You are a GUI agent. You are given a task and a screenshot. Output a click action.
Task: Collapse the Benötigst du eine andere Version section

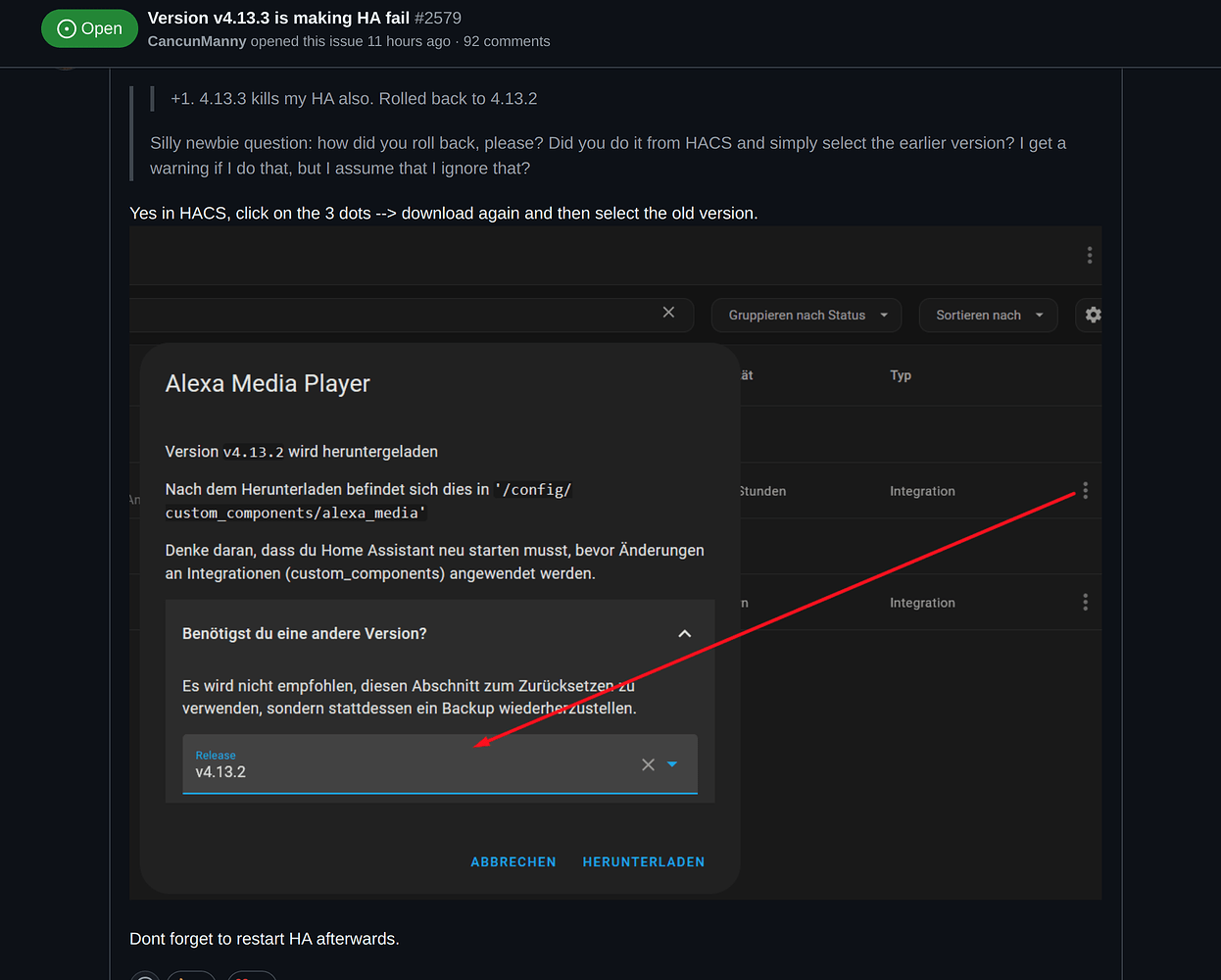click(684, 633)
